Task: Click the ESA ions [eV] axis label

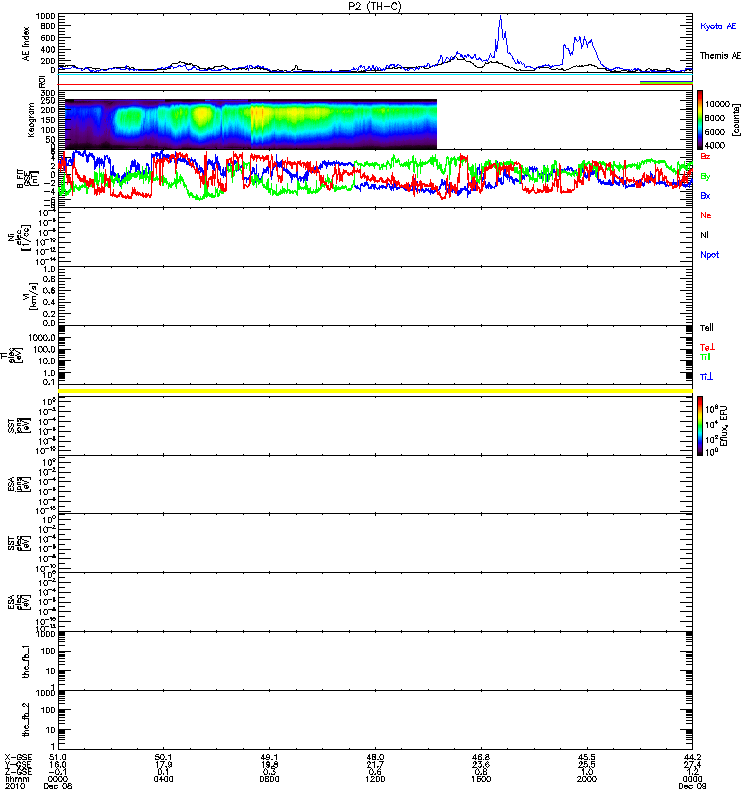Action: pos(19,484)
